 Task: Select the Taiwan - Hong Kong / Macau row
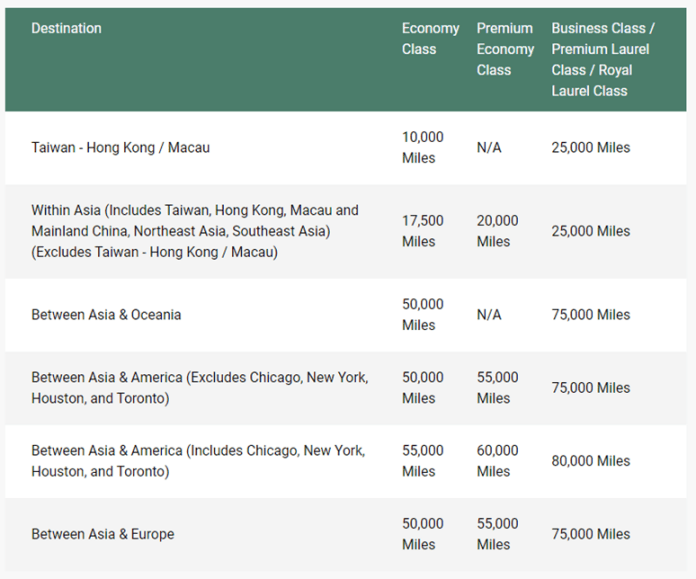[345, 147]
